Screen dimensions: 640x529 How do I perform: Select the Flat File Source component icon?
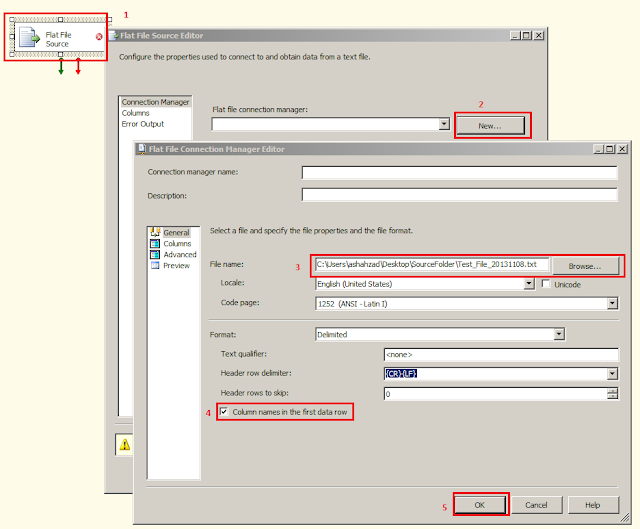30,38
